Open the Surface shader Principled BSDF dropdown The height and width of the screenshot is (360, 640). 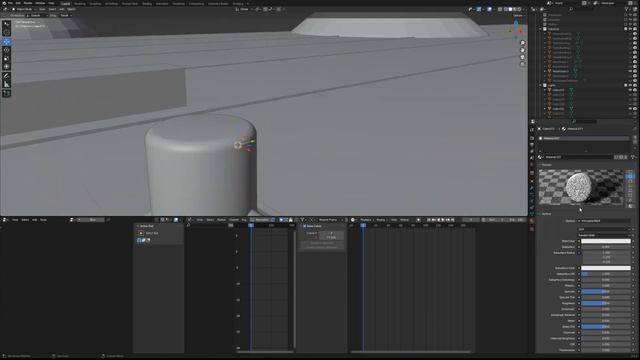tap(604, 221)
